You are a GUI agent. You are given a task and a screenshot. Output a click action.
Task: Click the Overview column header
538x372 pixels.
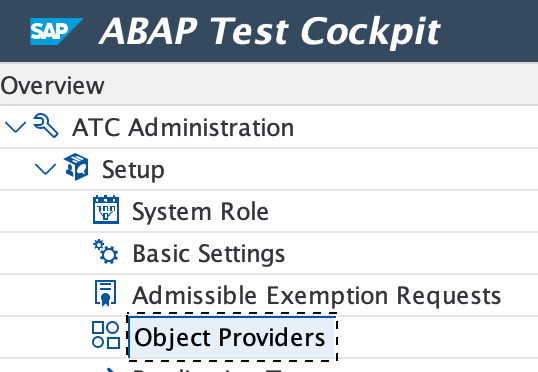pos(52,85)
